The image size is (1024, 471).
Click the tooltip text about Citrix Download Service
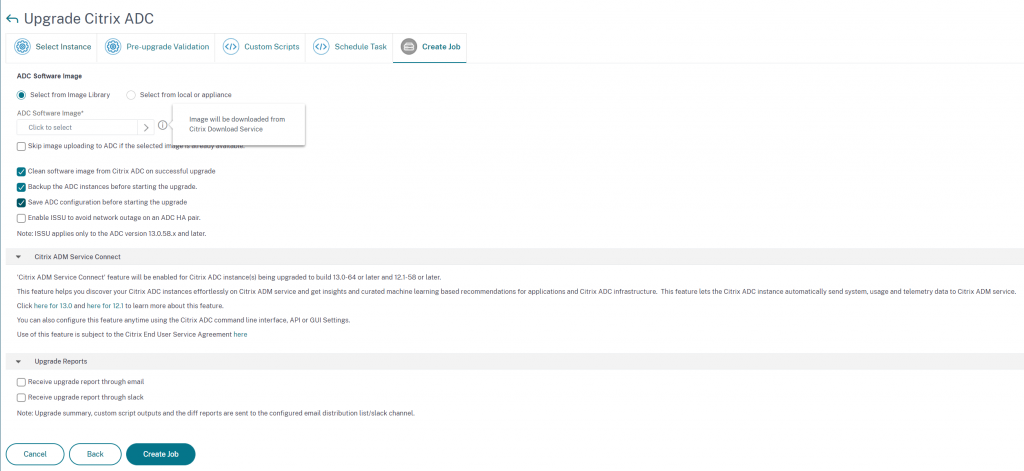click(238, 124)
